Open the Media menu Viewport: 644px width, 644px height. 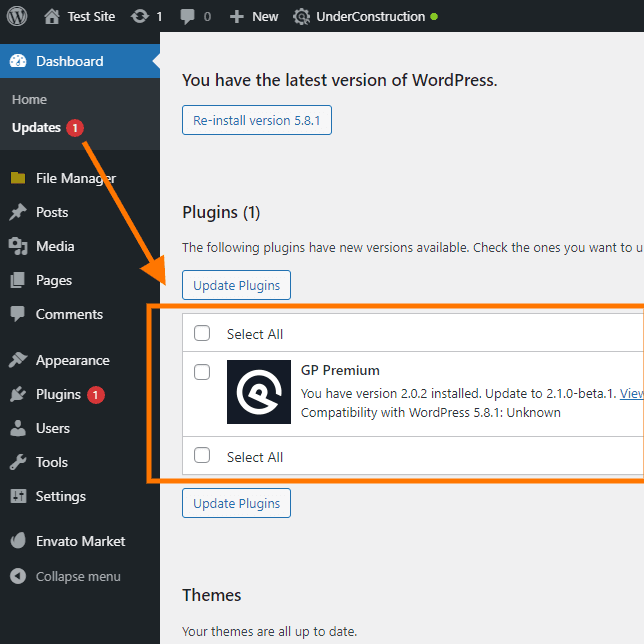click(55, 246)
